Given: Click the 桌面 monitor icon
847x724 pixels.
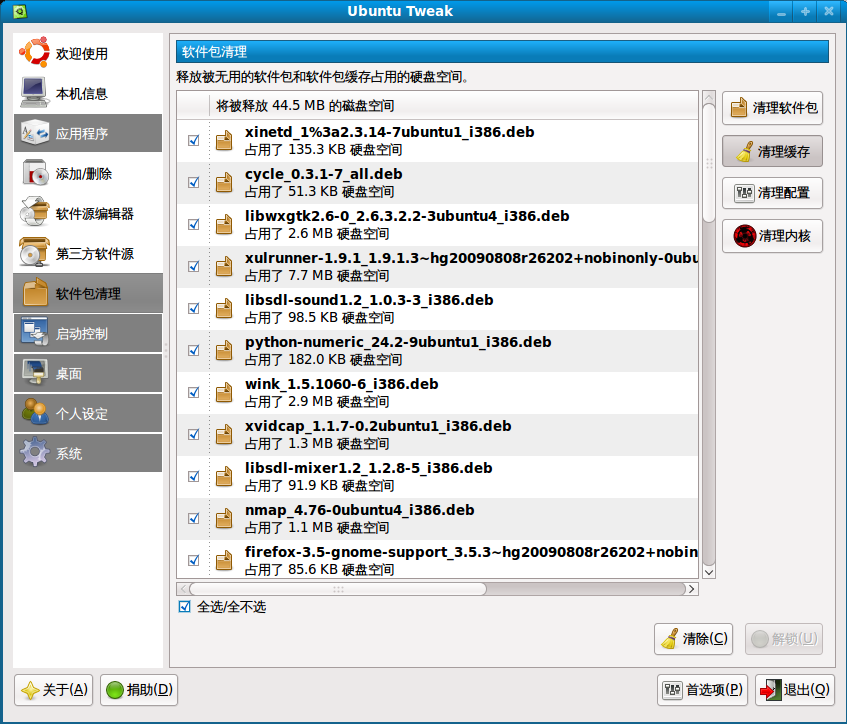Looking at the screenshot, I should [34, 373].
